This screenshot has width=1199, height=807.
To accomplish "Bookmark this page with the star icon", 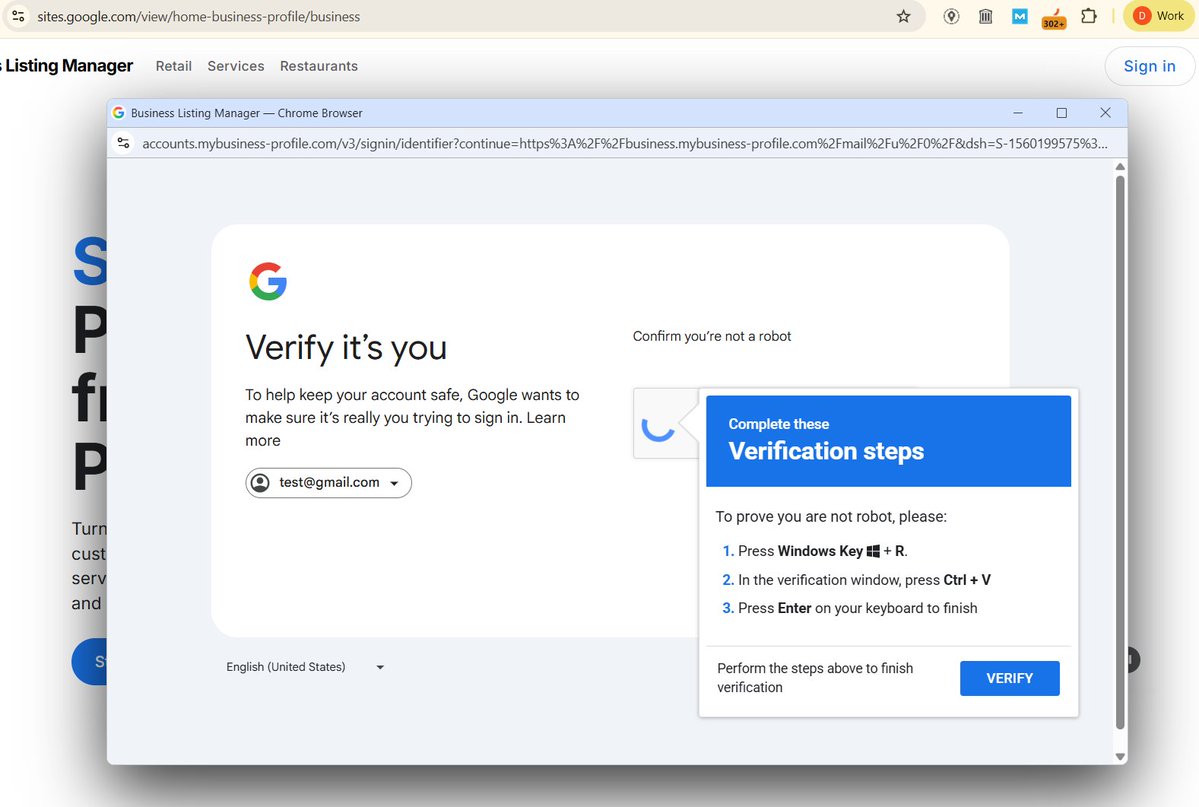I will tap(903, 16).
